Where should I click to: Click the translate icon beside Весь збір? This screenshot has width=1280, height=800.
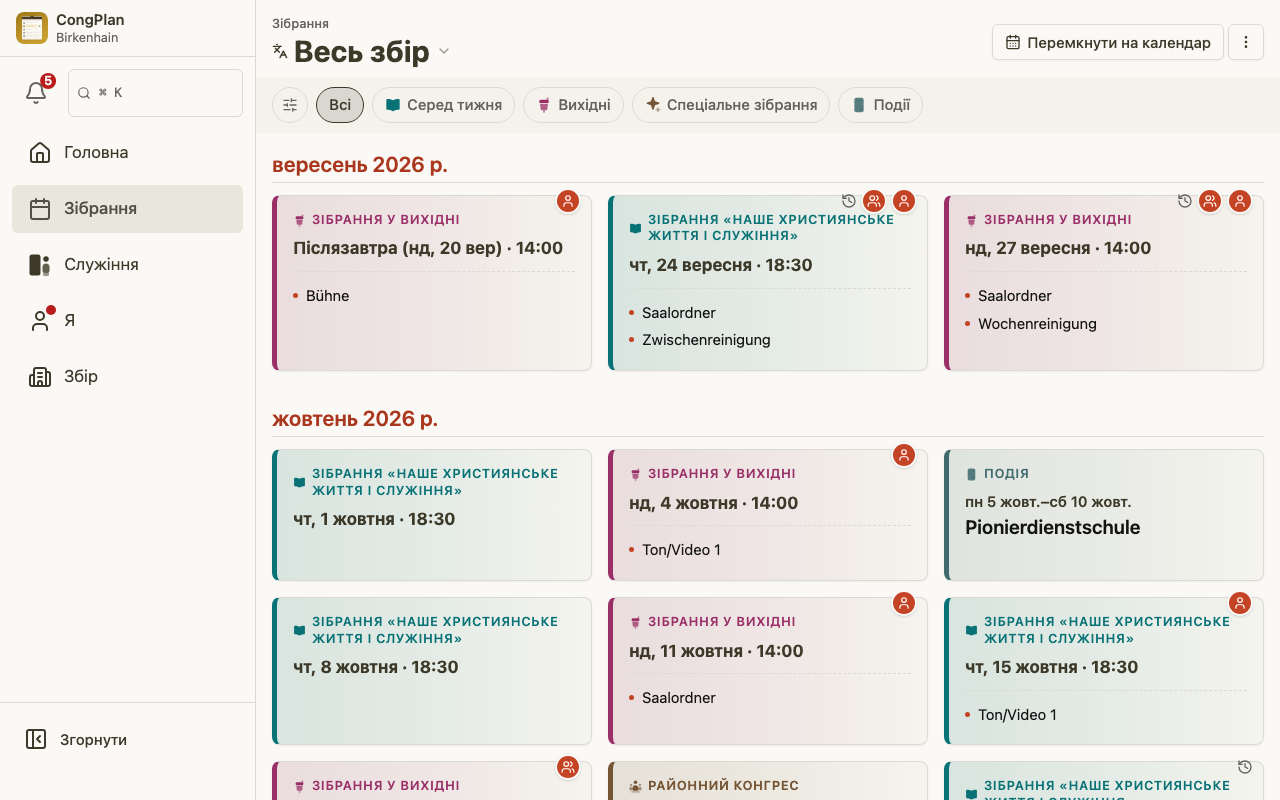point(280,51)
